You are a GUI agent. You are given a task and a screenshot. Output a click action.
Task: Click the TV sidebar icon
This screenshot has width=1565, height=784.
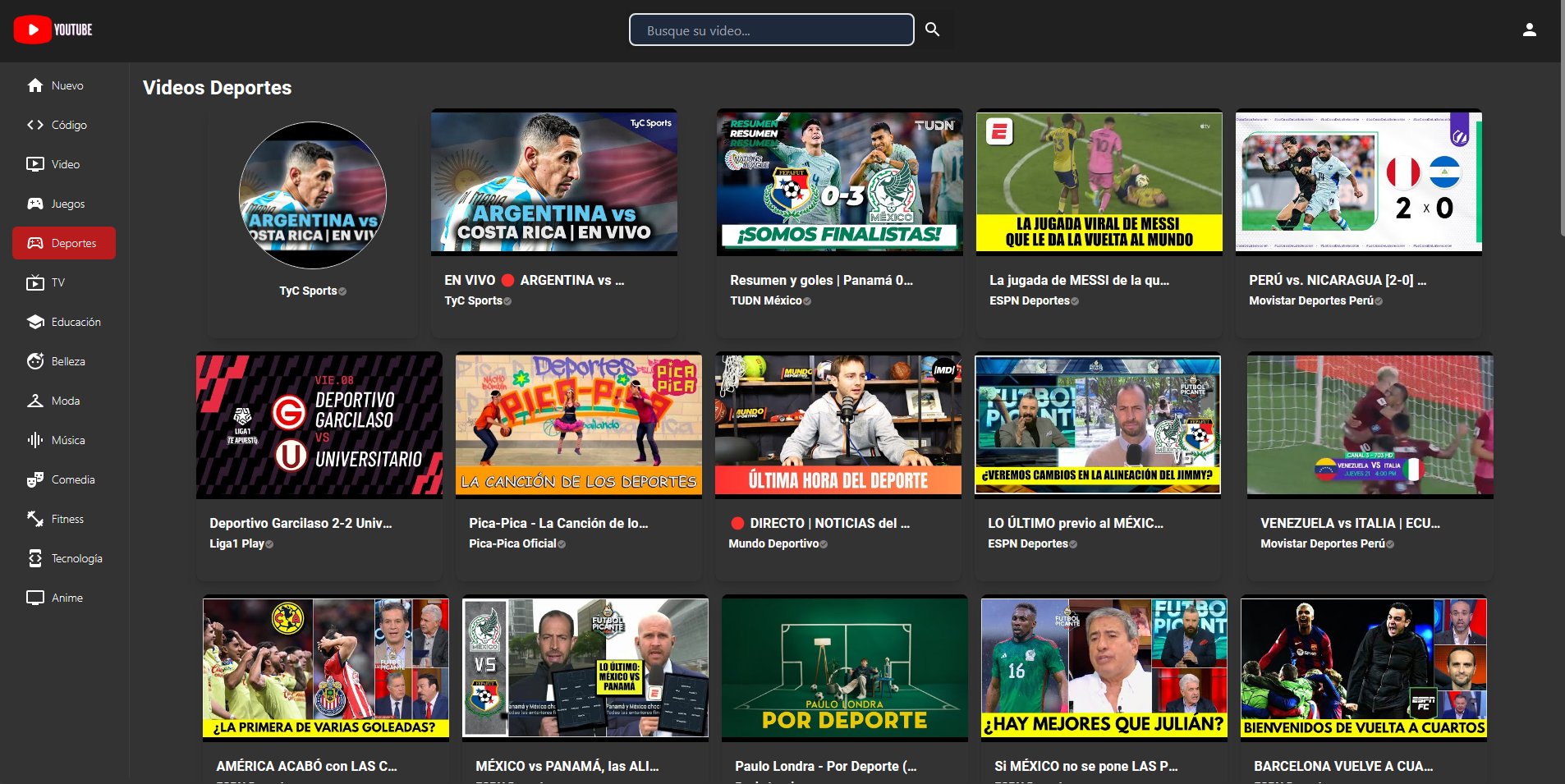pos(35,282)
